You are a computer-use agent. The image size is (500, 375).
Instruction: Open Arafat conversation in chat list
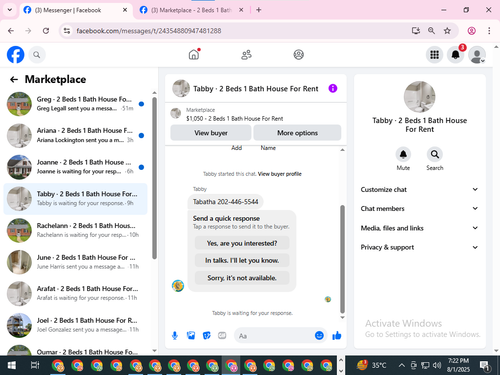76,293
